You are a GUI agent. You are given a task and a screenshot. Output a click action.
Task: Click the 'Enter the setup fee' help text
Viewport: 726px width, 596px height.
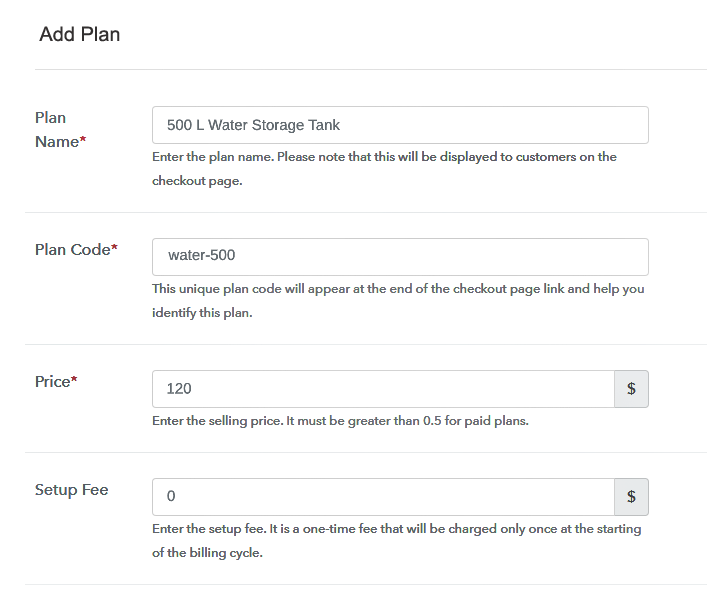(396, 529)
